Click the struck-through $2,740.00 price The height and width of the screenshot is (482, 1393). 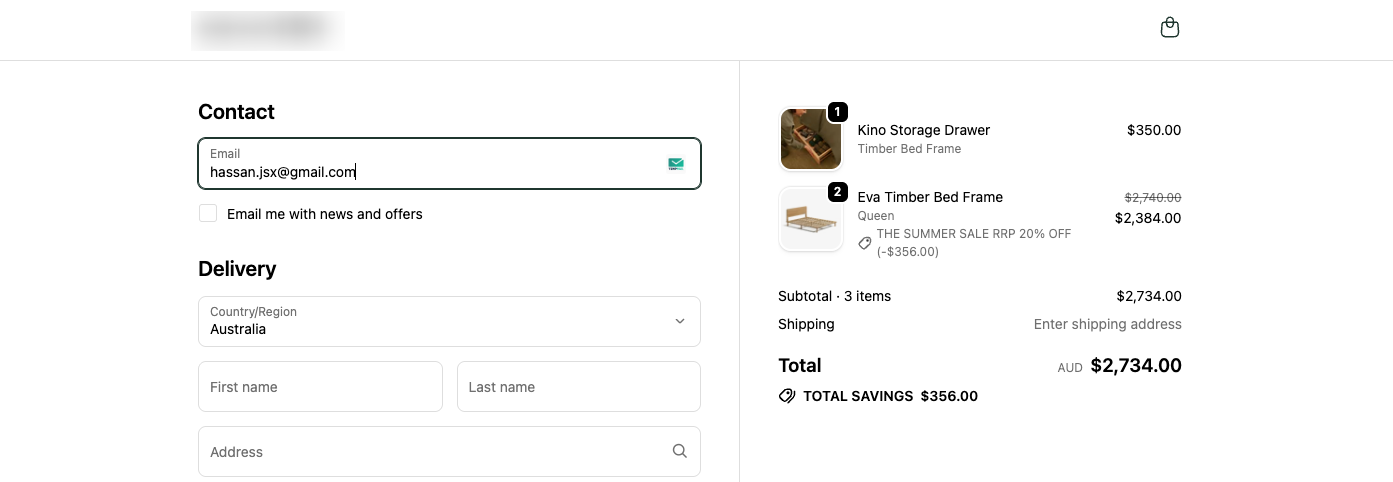click(x=1153, y=198)
